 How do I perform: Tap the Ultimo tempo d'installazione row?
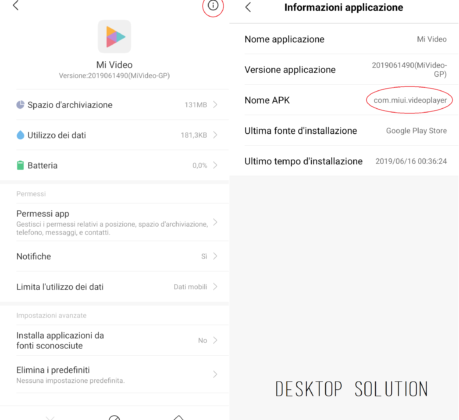(345, 161)
